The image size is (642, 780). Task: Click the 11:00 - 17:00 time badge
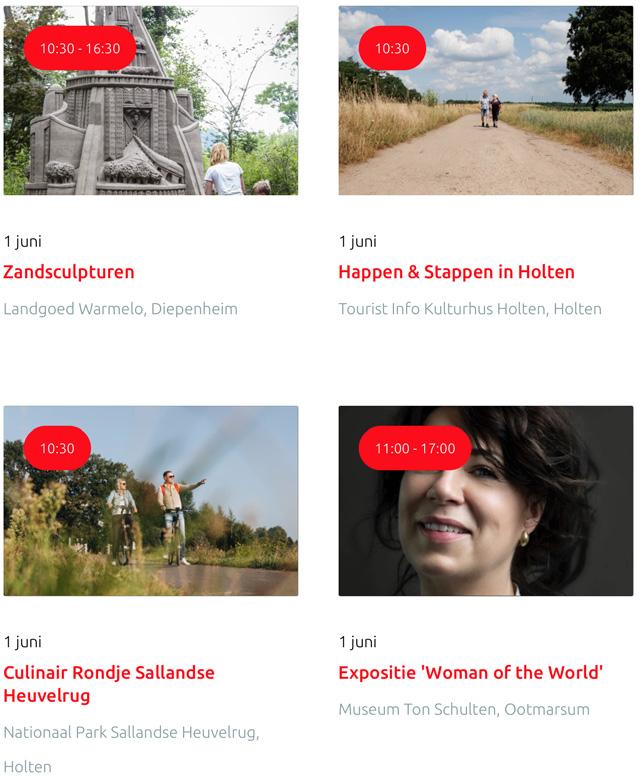pyautogui.click(x=415, y=448)
